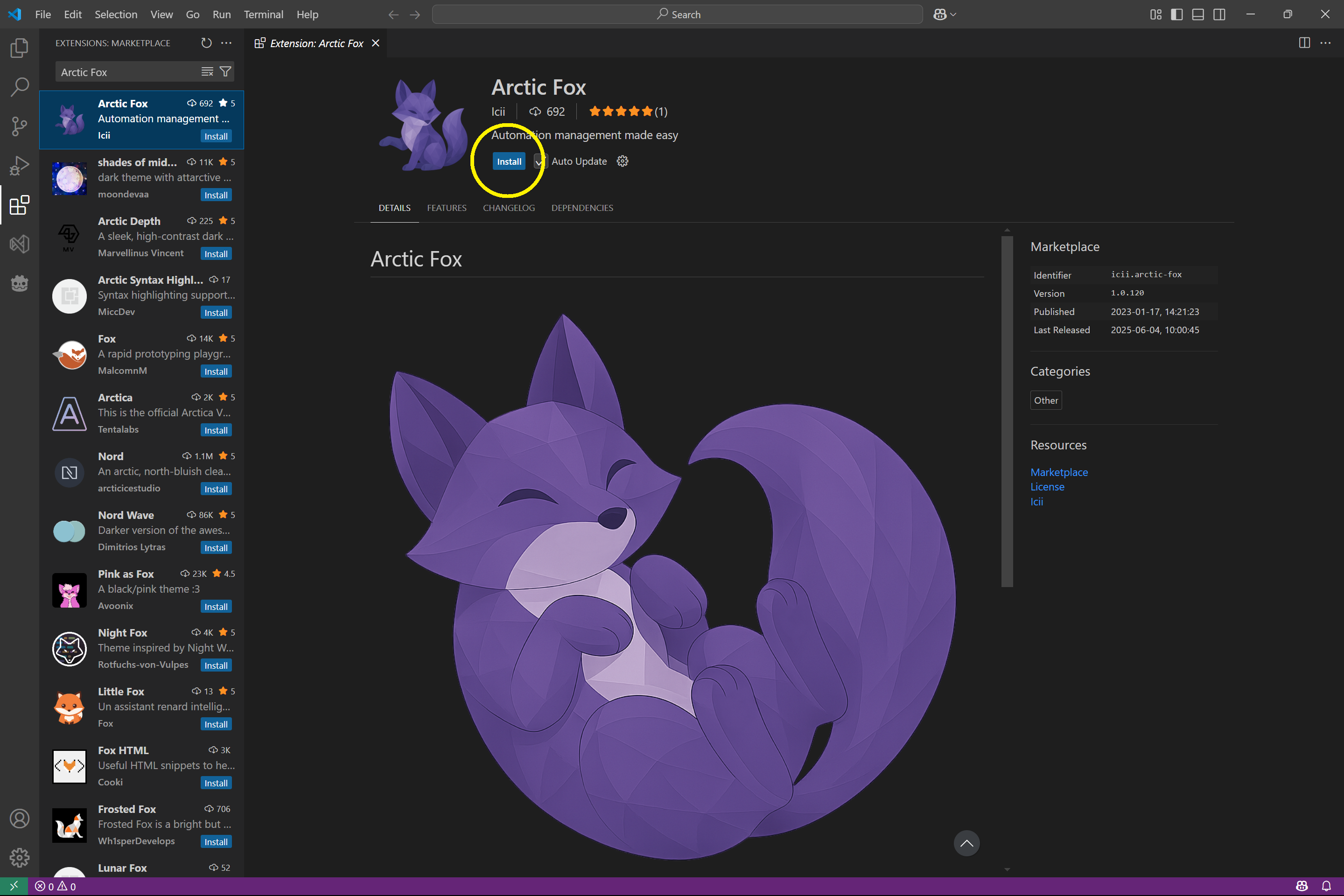This screenshot has height=896, width=1344.
Task: Switch to the DEPENDENCIES tab
Action: pyautogui.click(x=582, y=207)
